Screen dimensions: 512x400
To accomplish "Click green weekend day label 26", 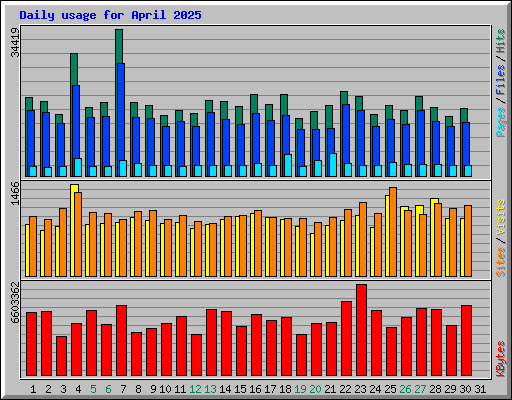I will [405, 389].
